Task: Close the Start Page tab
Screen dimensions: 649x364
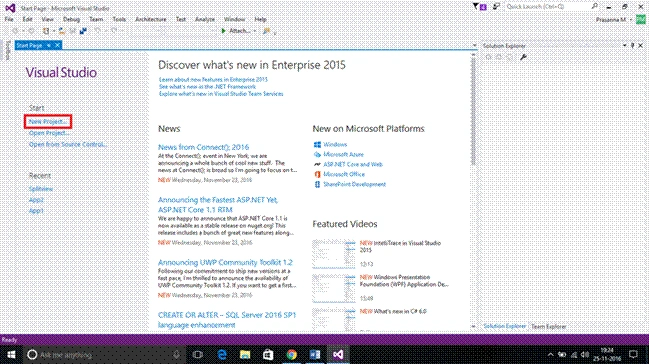Action: (58, 45)
